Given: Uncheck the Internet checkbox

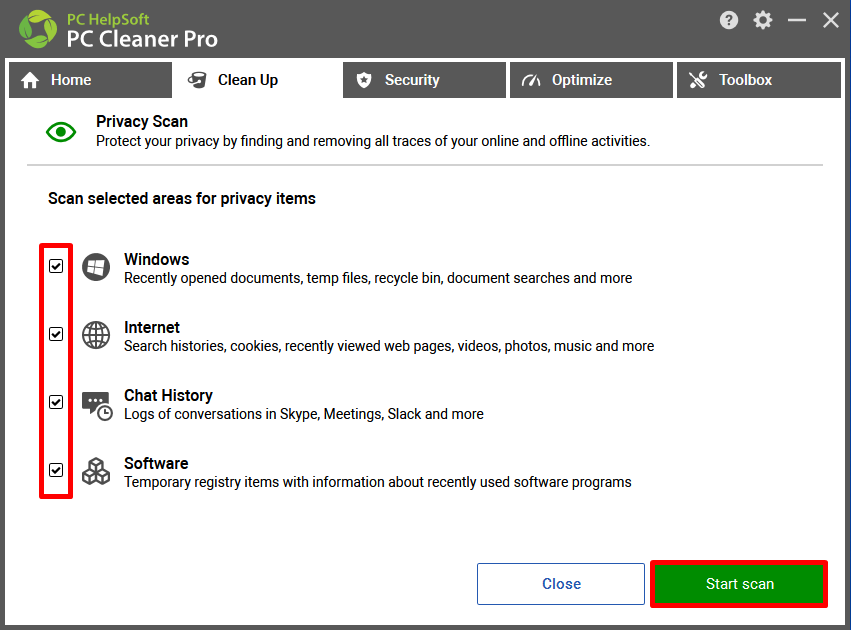Looking at the screenshot, I should pos(56,334).
